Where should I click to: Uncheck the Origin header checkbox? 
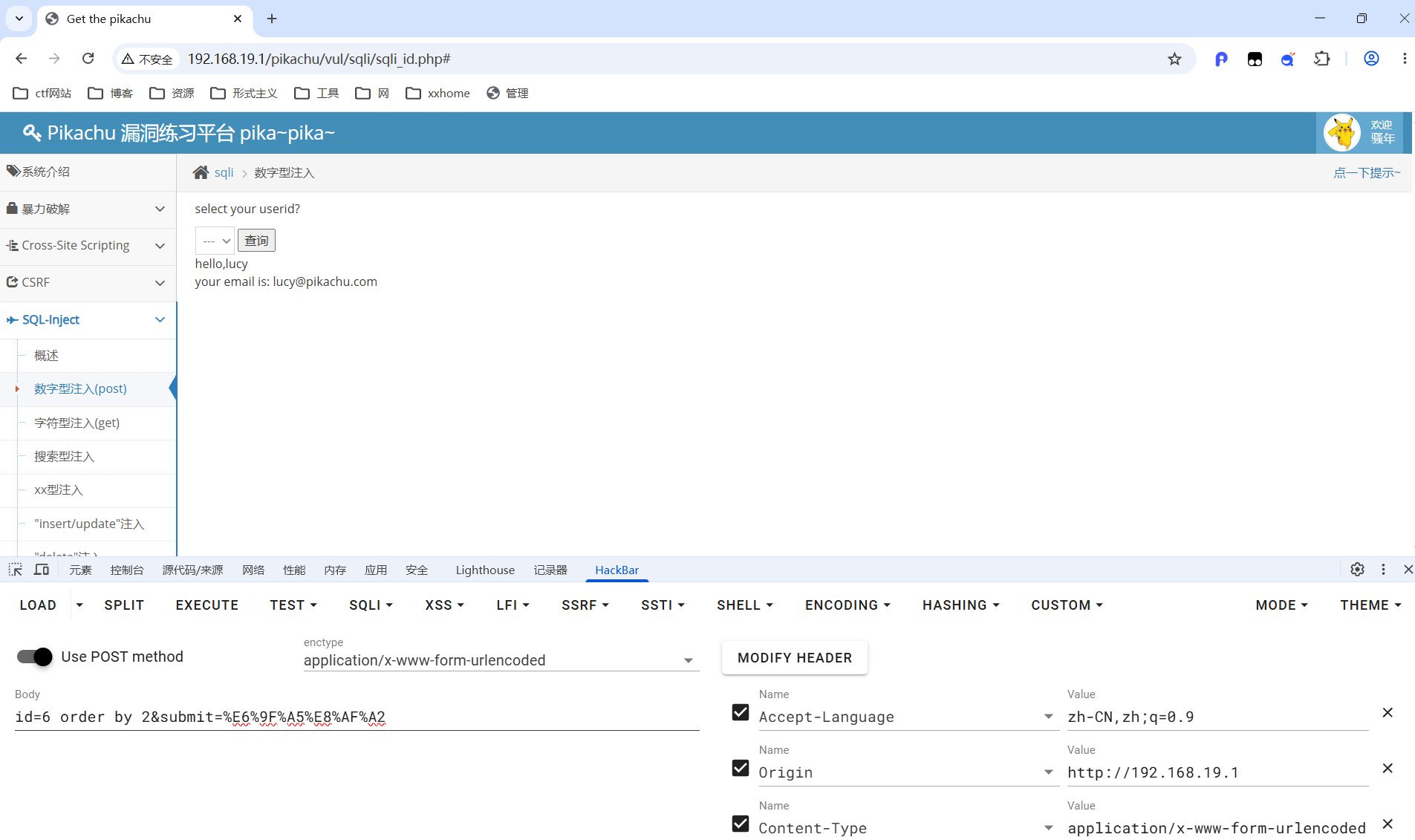(741, 768)
